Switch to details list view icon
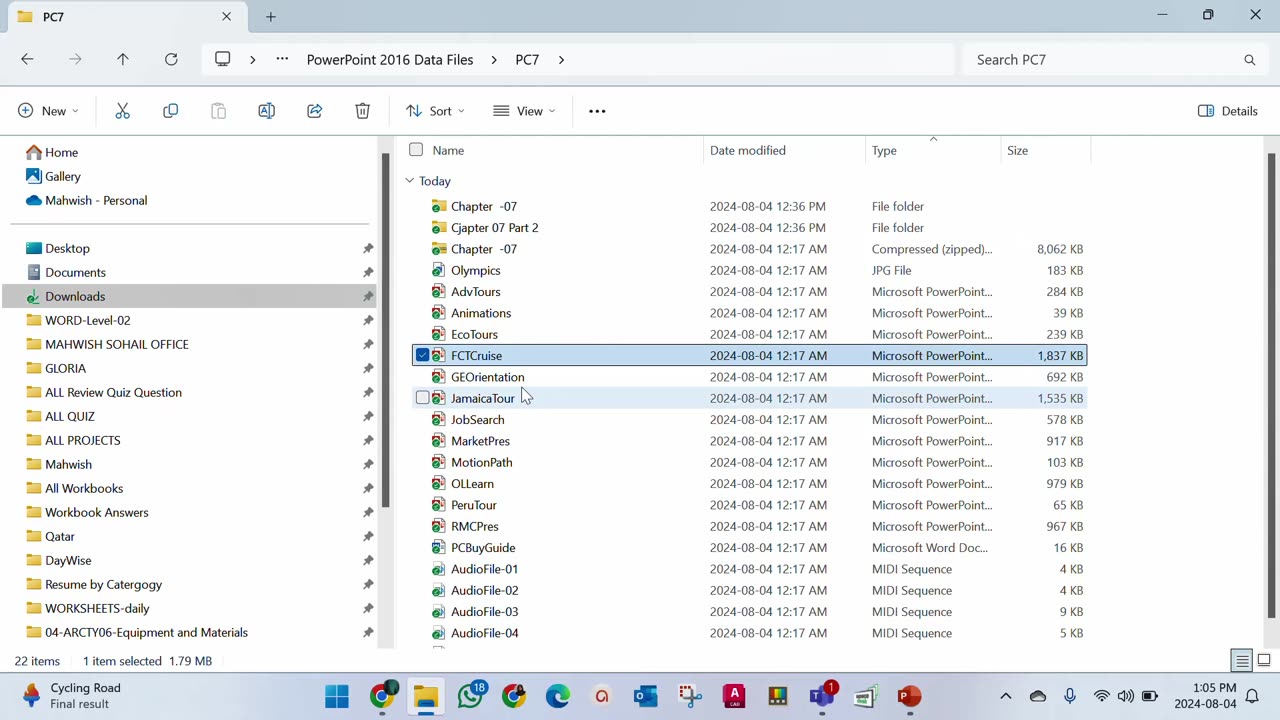Viewport: 1280px width, 720px height. coord(1242,661)
